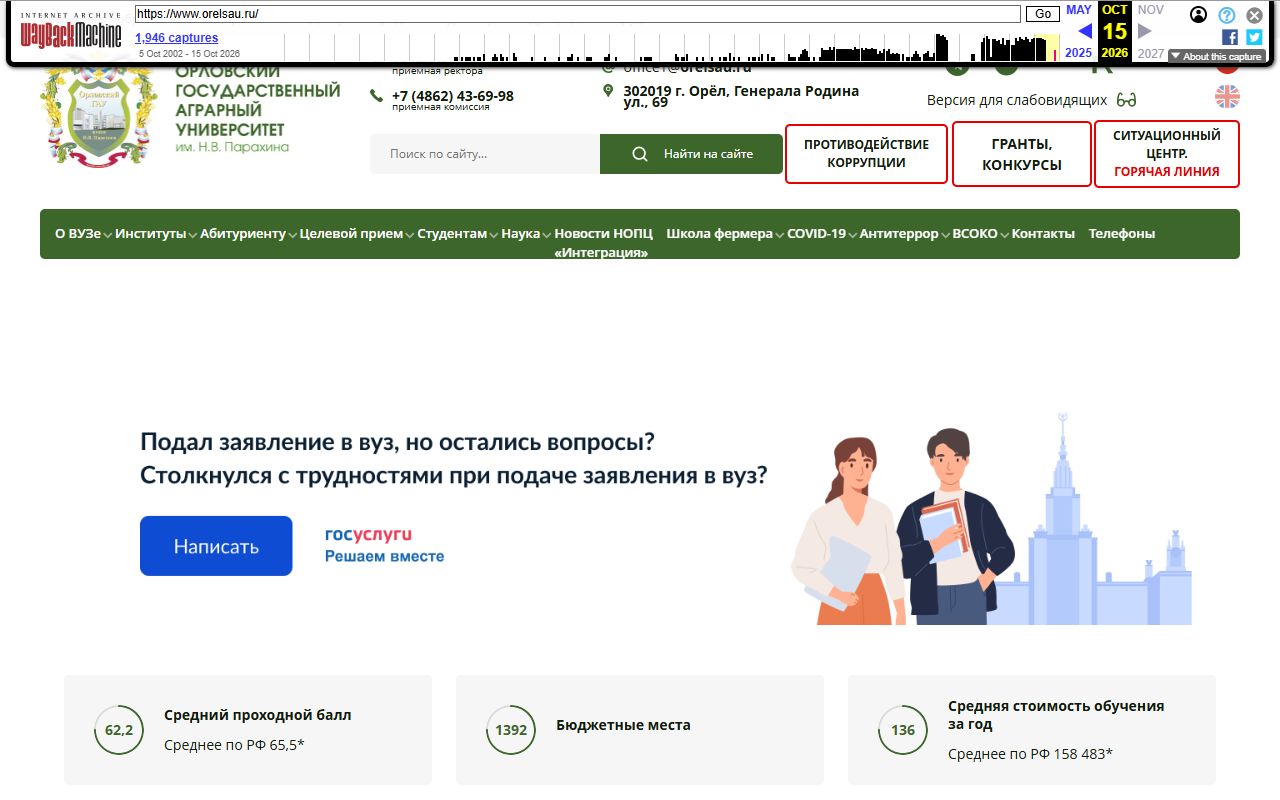Image resolution: width=1280 pixels, height=800 pixels.
Task: Share capture via the Facebook icon
Action: coord(1230,37)
